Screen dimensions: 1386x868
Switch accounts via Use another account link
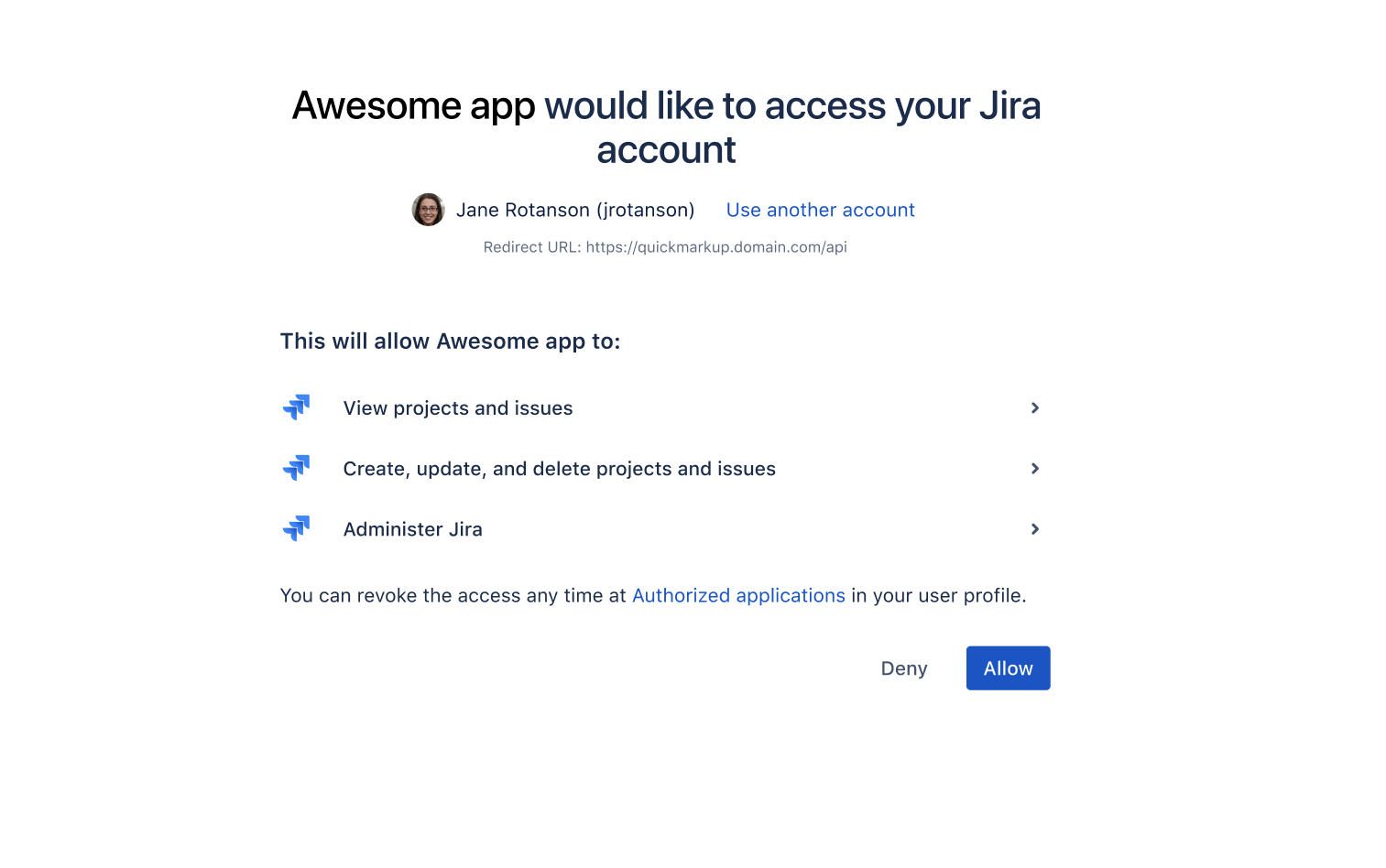(820, 210)
